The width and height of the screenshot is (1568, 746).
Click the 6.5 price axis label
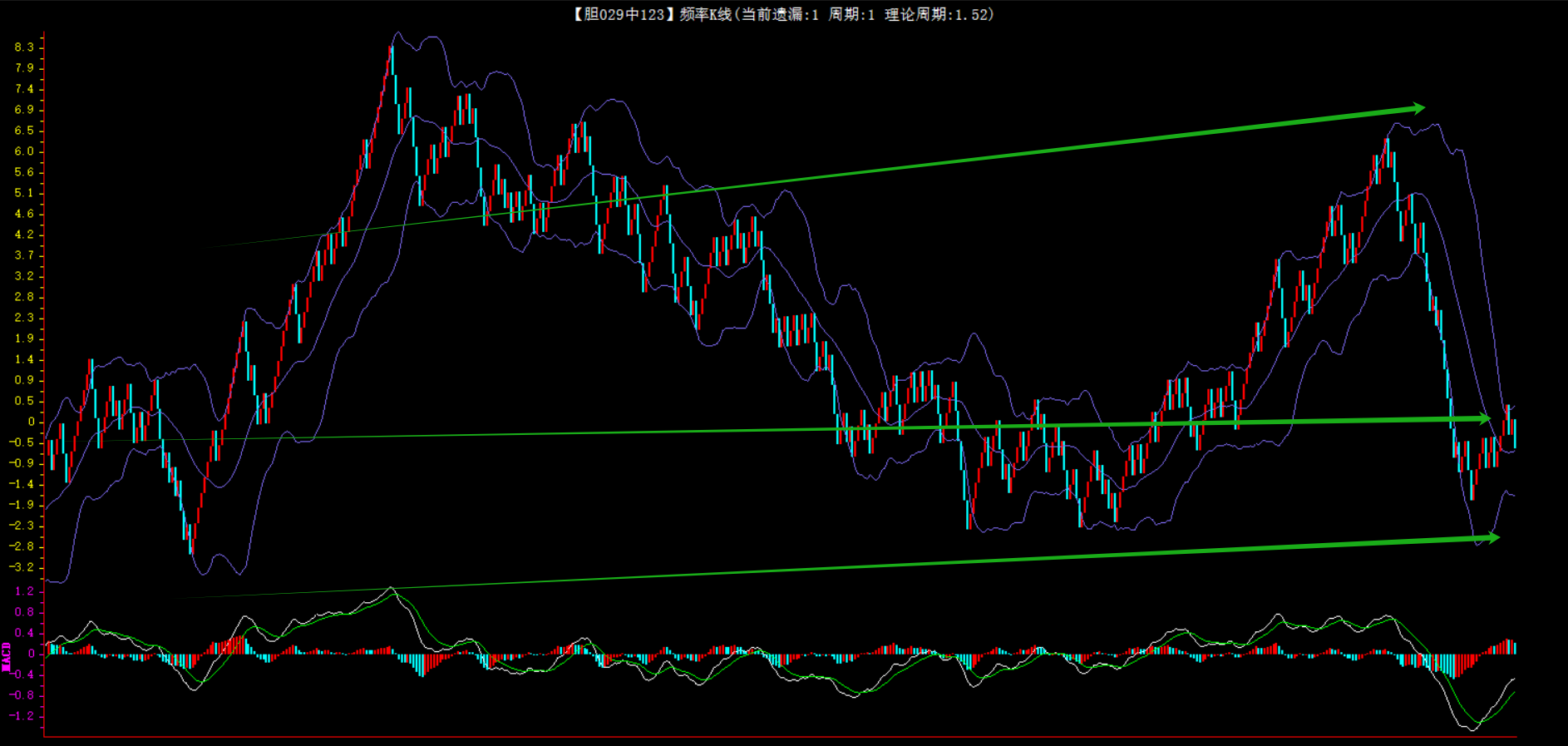tap(24, 131)
